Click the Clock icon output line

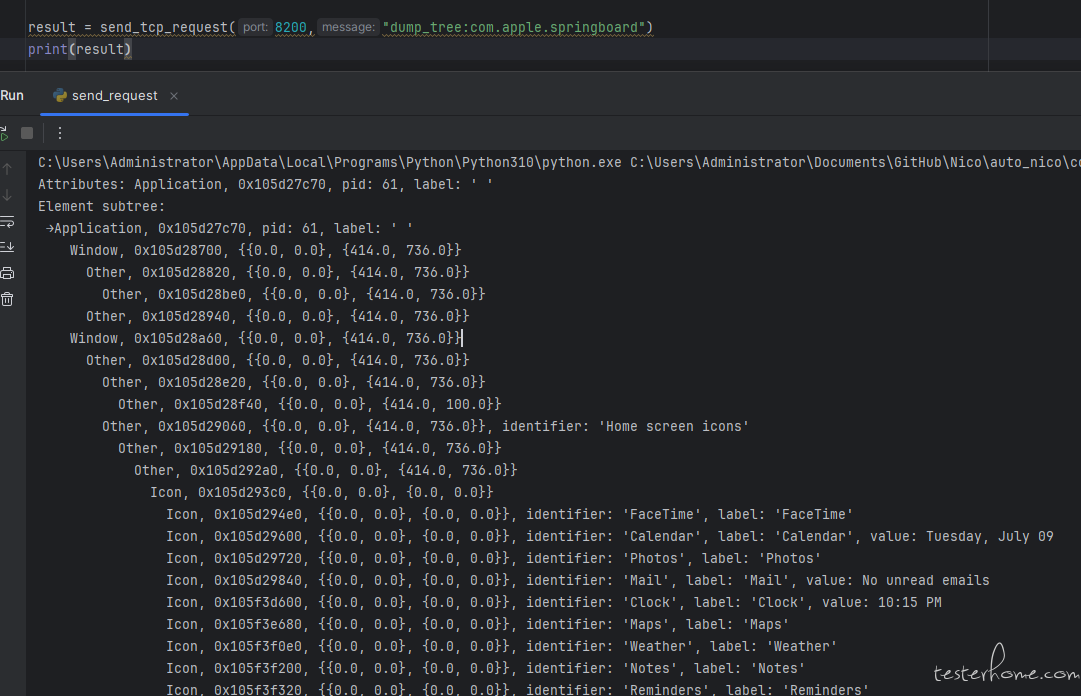554,604
